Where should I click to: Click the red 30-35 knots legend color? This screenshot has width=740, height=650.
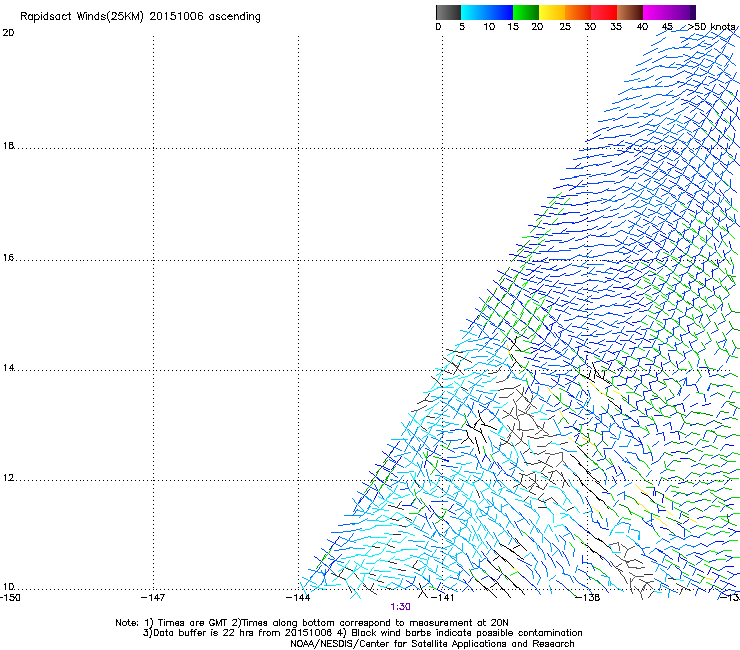click(x=604, y=12)
